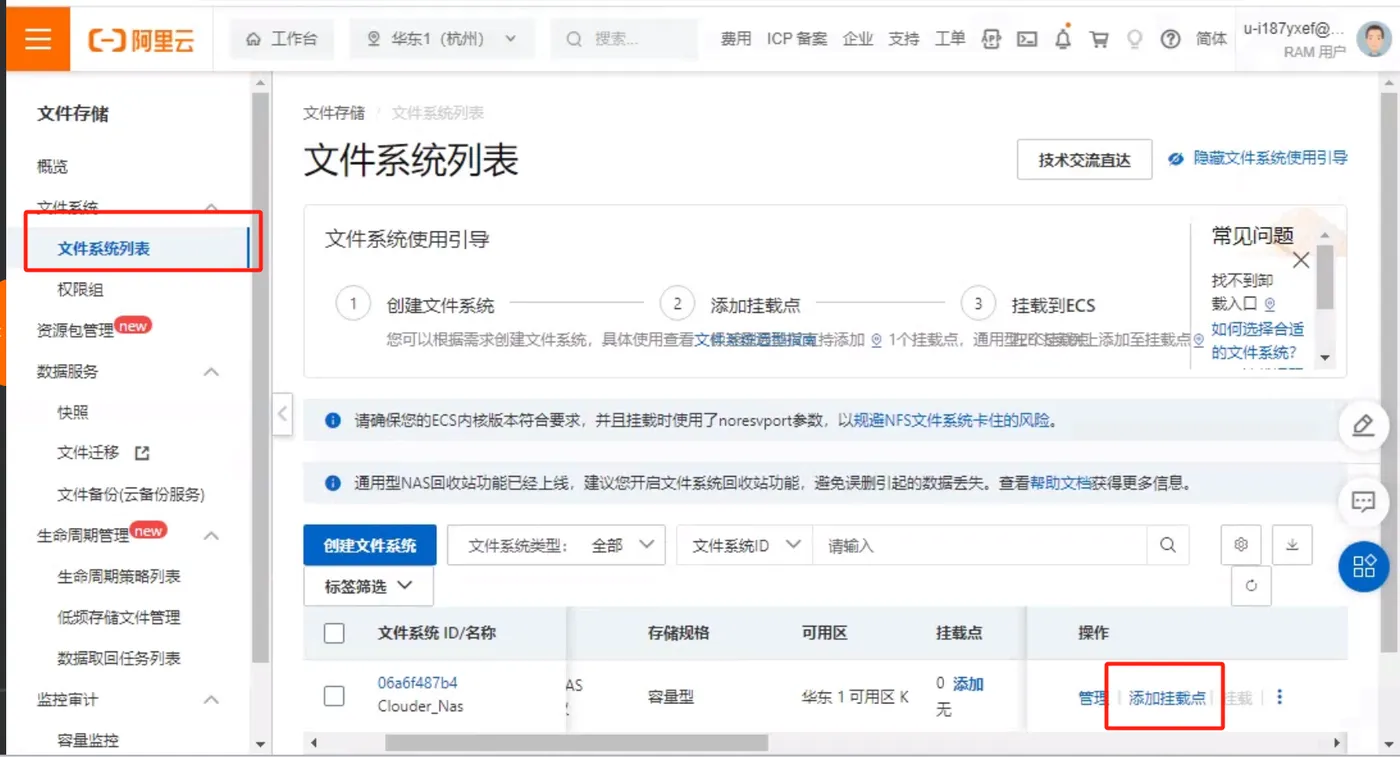Select 文件系统列表 in sidebar
Screen dimensions: 1400x757
tap(104, 248)
